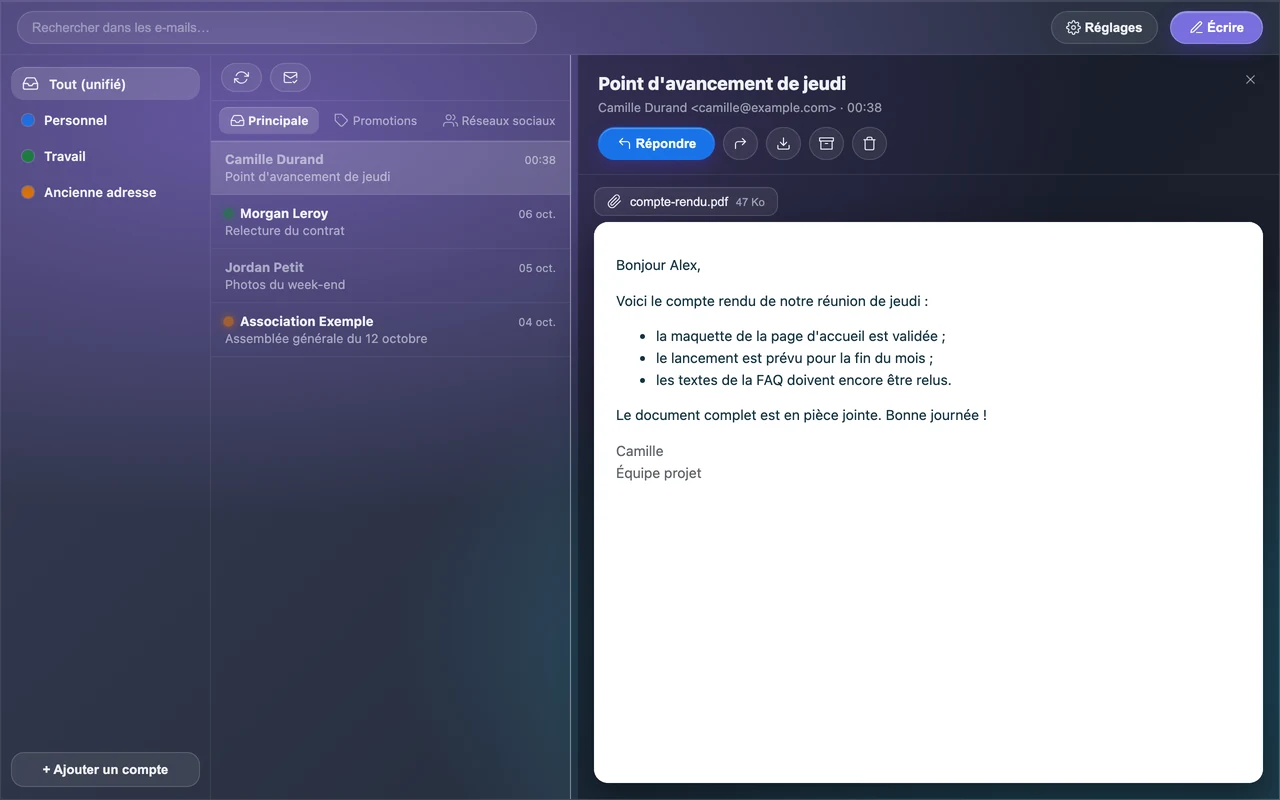
Task: Open the Morgan Leroy email
Action: coord(390,222)
